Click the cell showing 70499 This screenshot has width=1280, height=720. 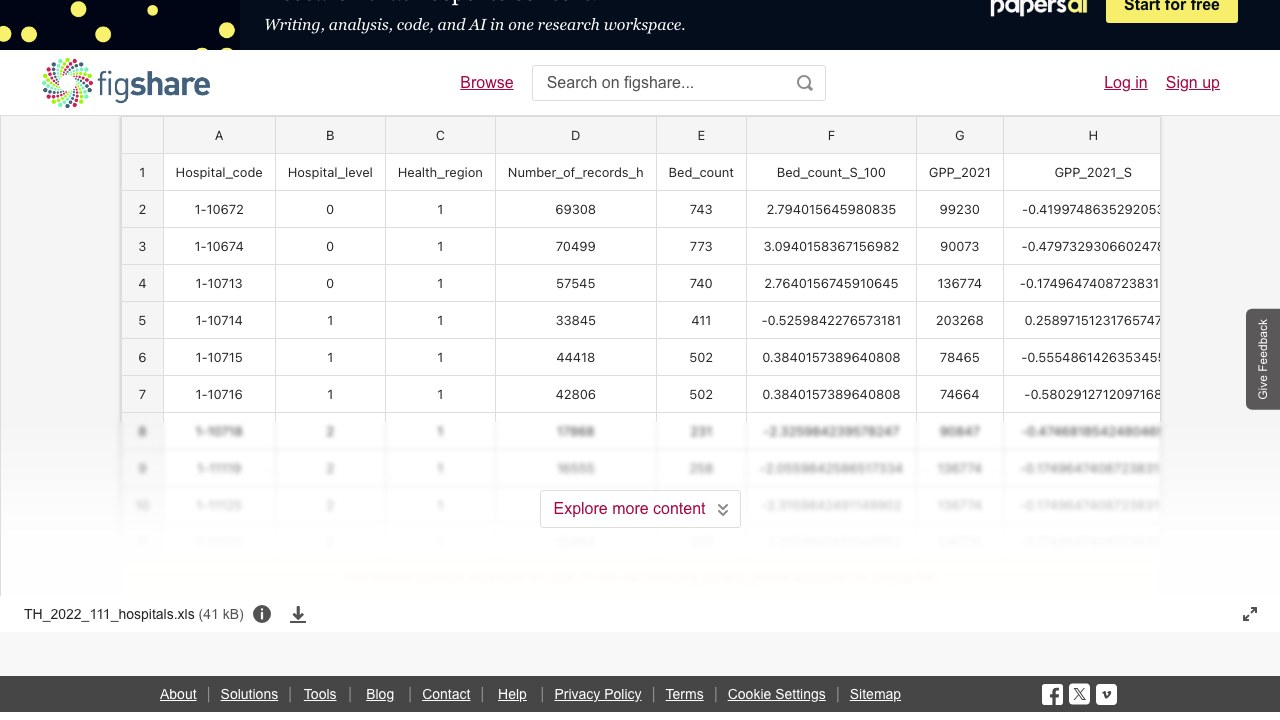(x=576, y=246)
